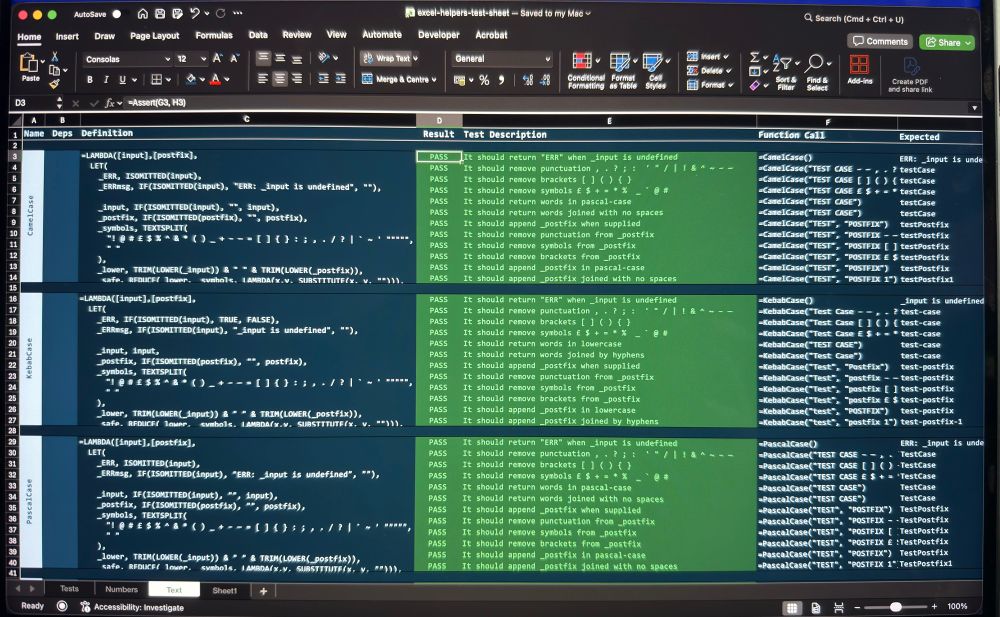Open the Add-ins icon
This screenshot has width=1000, height=617.
click(x=860, y=66)
